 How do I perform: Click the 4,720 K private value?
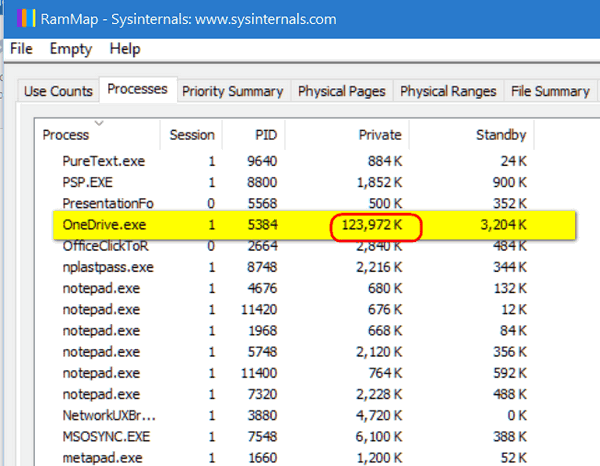point(379,415)
